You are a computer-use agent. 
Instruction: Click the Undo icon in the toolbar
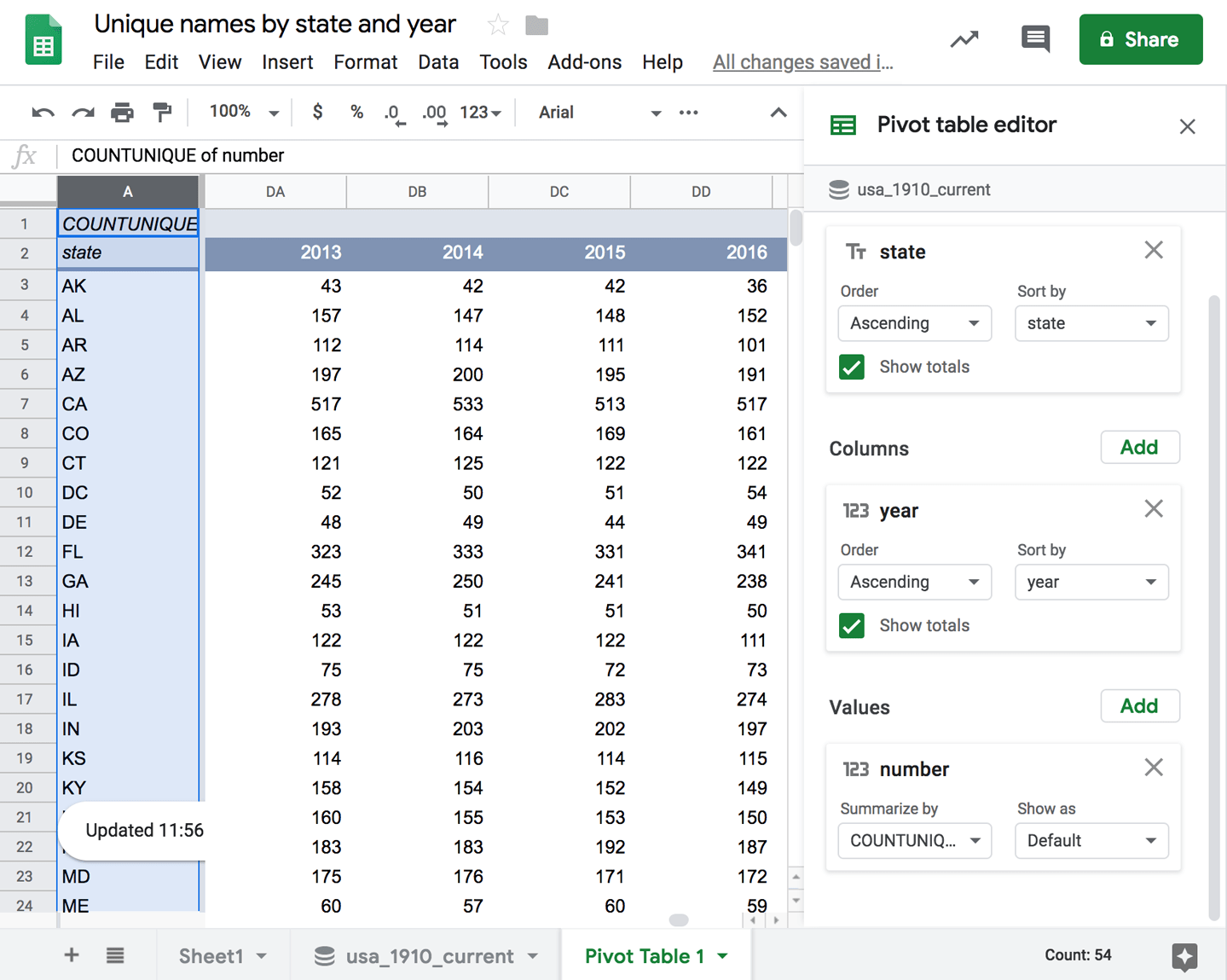coord(43,112)
